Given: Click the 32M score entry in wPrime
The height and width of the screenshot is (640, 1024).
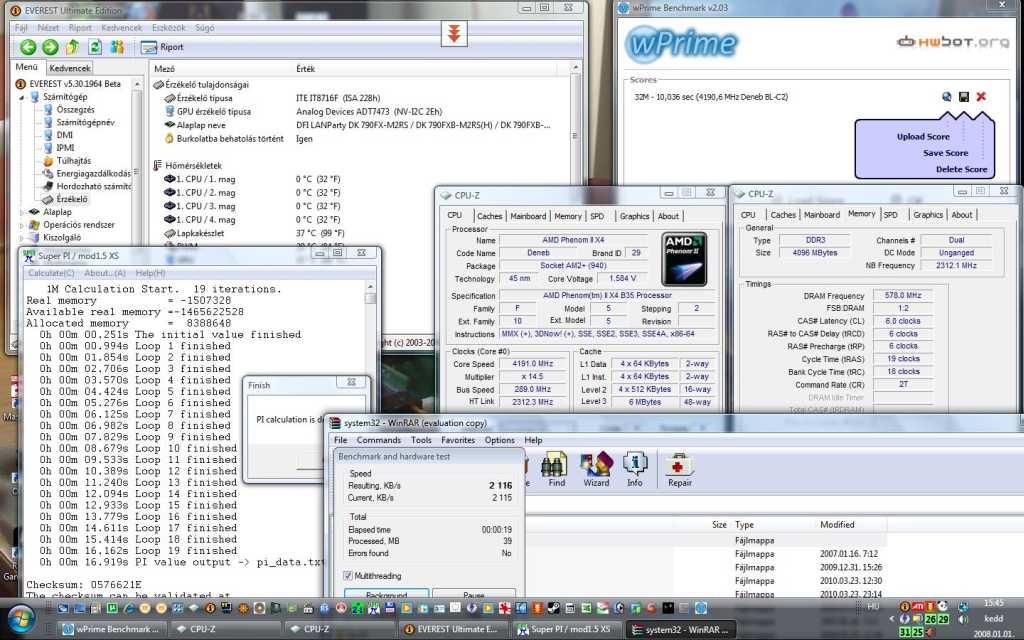Looking at the screenshot, I should click(711, 97).
